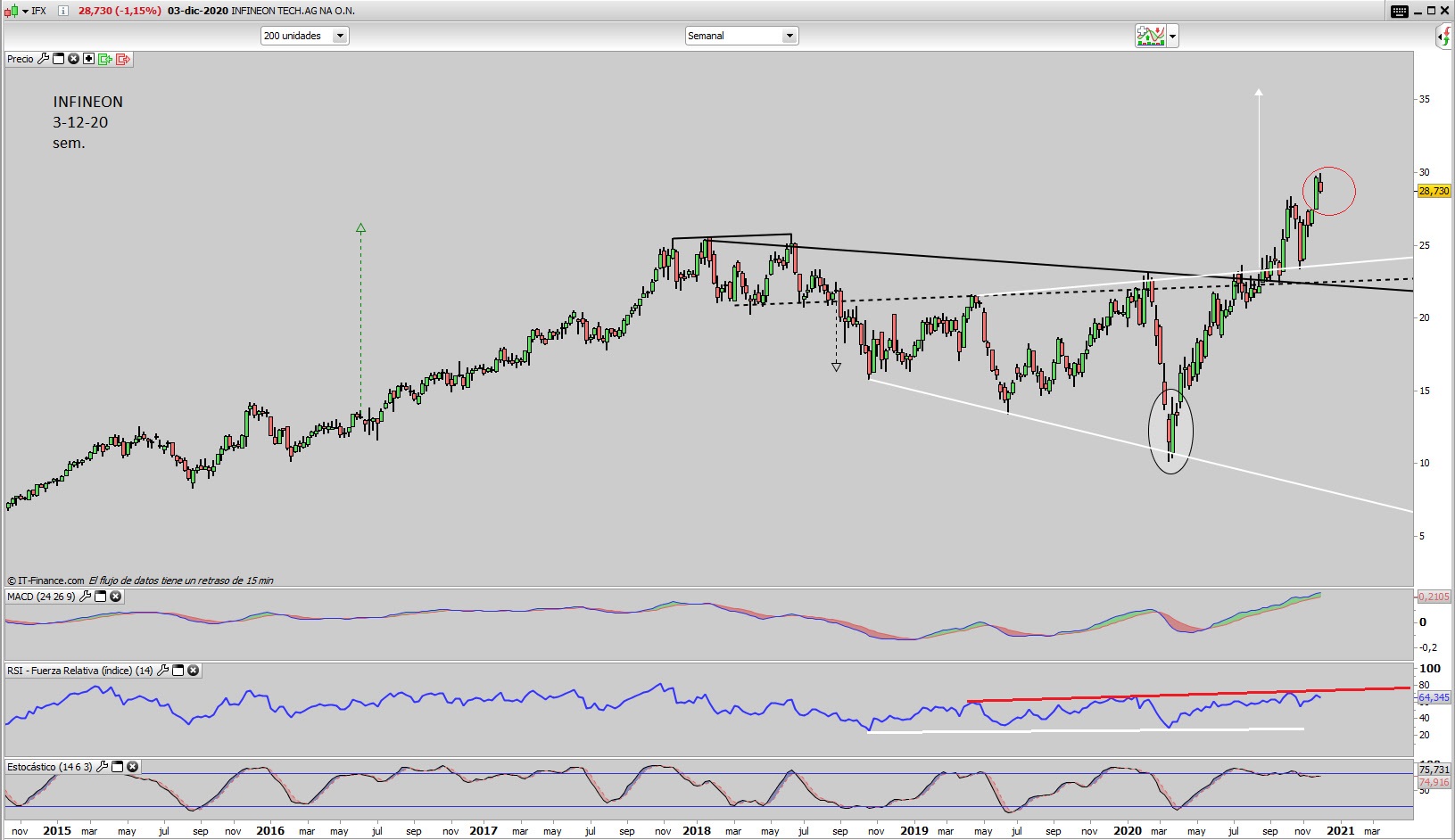Click the Estocástico (14 6 3) label

point(50,767)
